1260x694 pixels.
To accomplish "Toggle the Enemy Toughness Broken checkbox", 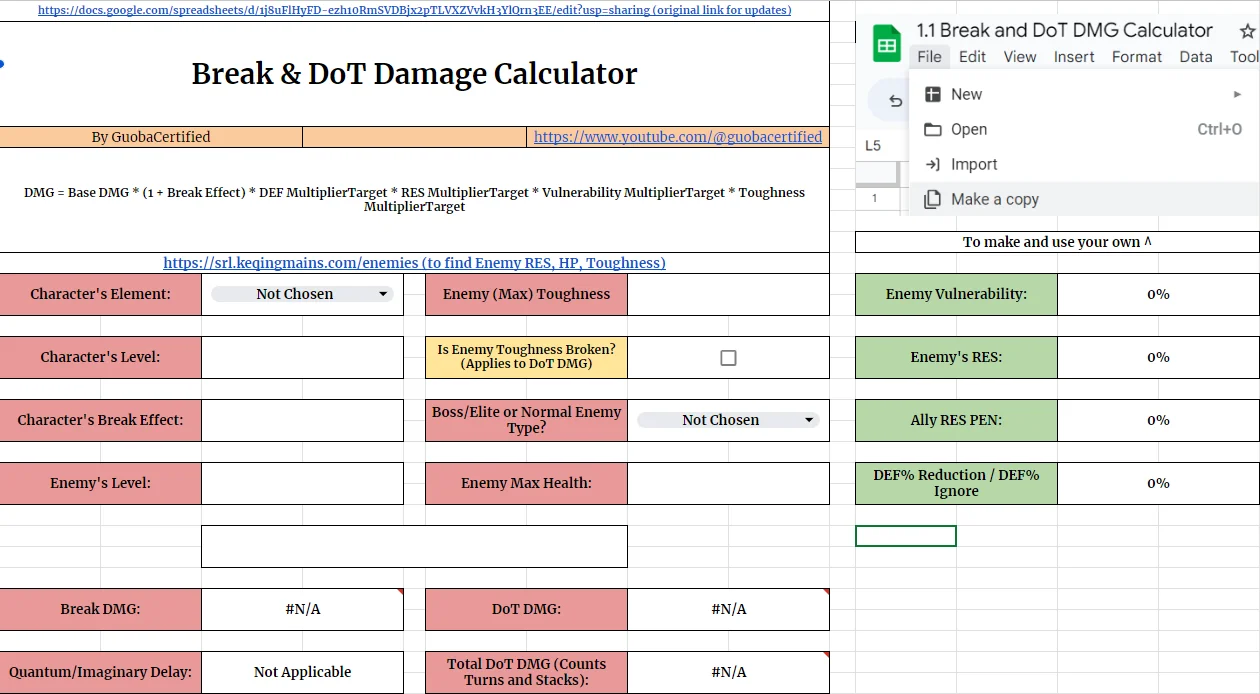I will (x=728, y=357).
